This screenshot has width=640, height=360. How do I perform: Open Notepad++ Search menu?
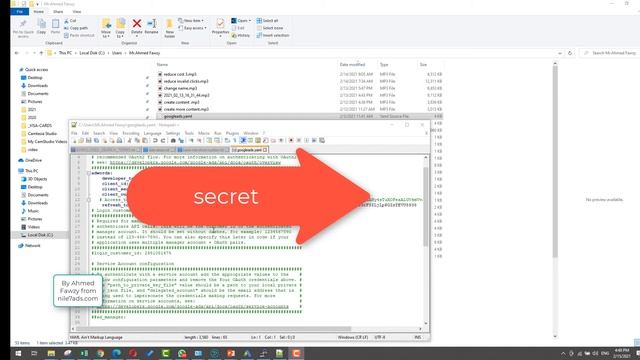pyautogui.click(x=99, y=133)
